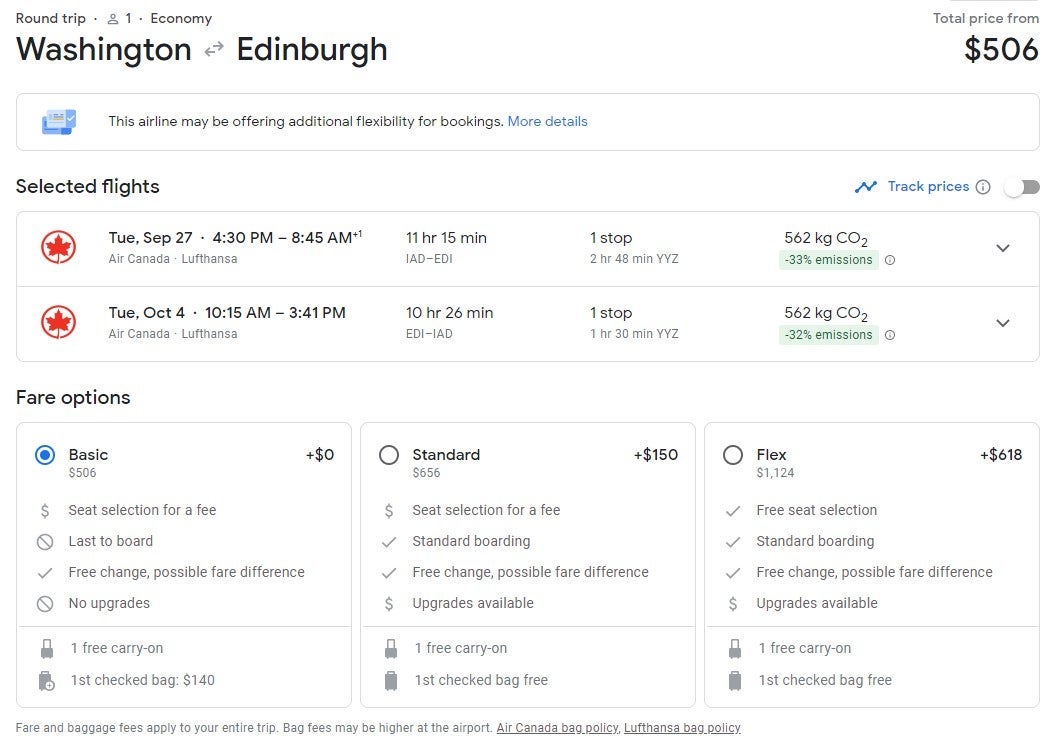Click the Flex fare +$618 price
This screenshot has height=748, width=1051.
tap(1000, 455)
